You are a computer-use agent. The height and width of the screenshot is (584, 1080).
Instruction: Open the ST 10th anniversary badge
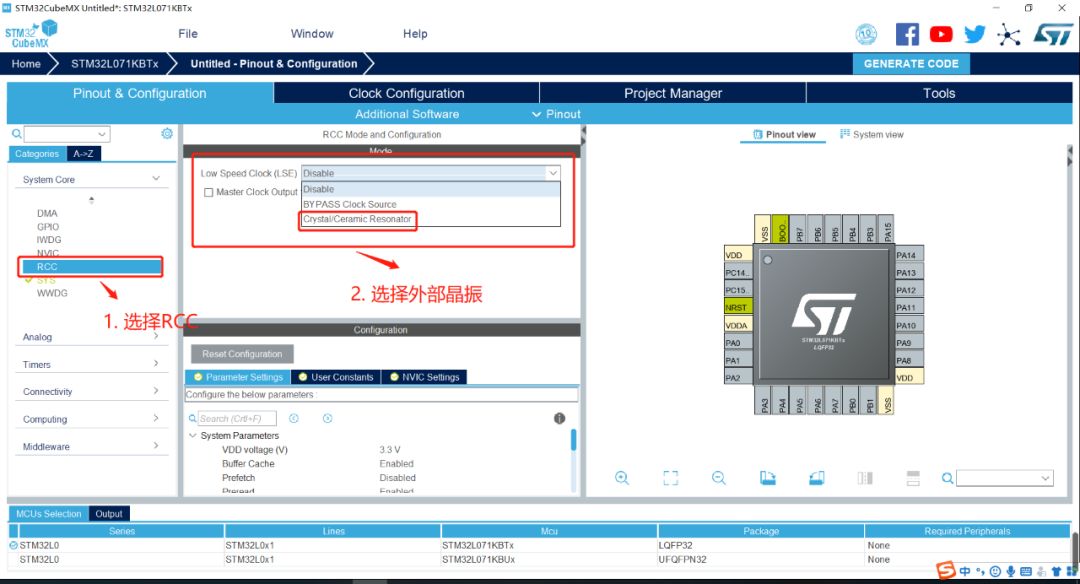866,34
